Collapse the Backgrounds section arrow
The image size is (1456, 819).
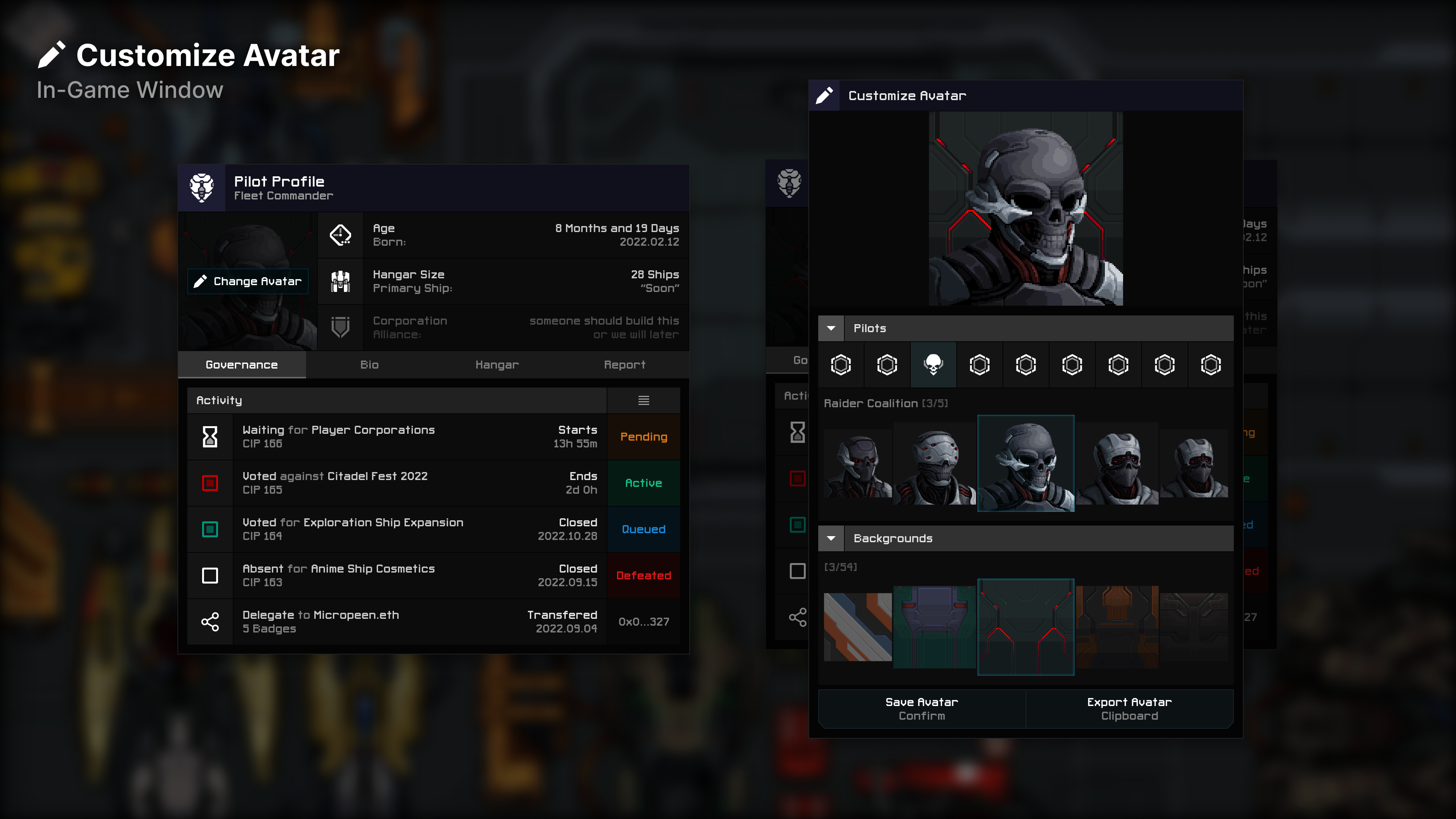coord(831,539)
